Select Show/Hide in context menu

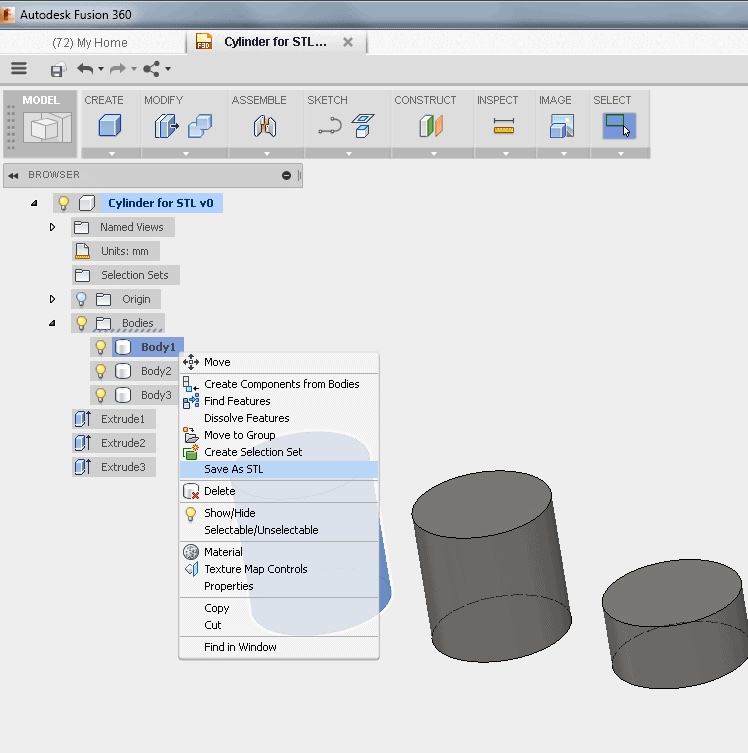[279, 513]
